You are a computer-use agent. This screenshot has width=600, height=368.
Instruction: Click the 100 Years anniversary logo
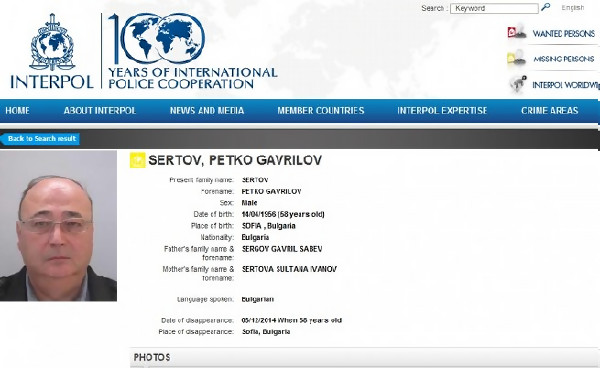coord(192,51)
